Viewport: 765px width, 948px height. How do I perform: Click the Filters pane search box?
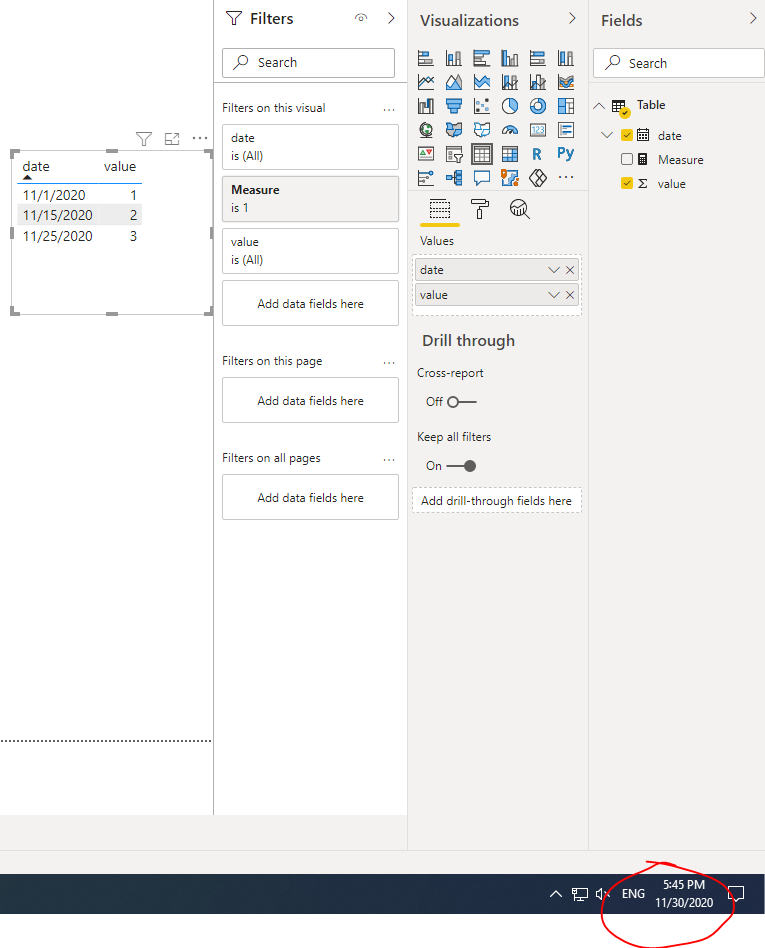pyautogui.click(x=308, y=63)
